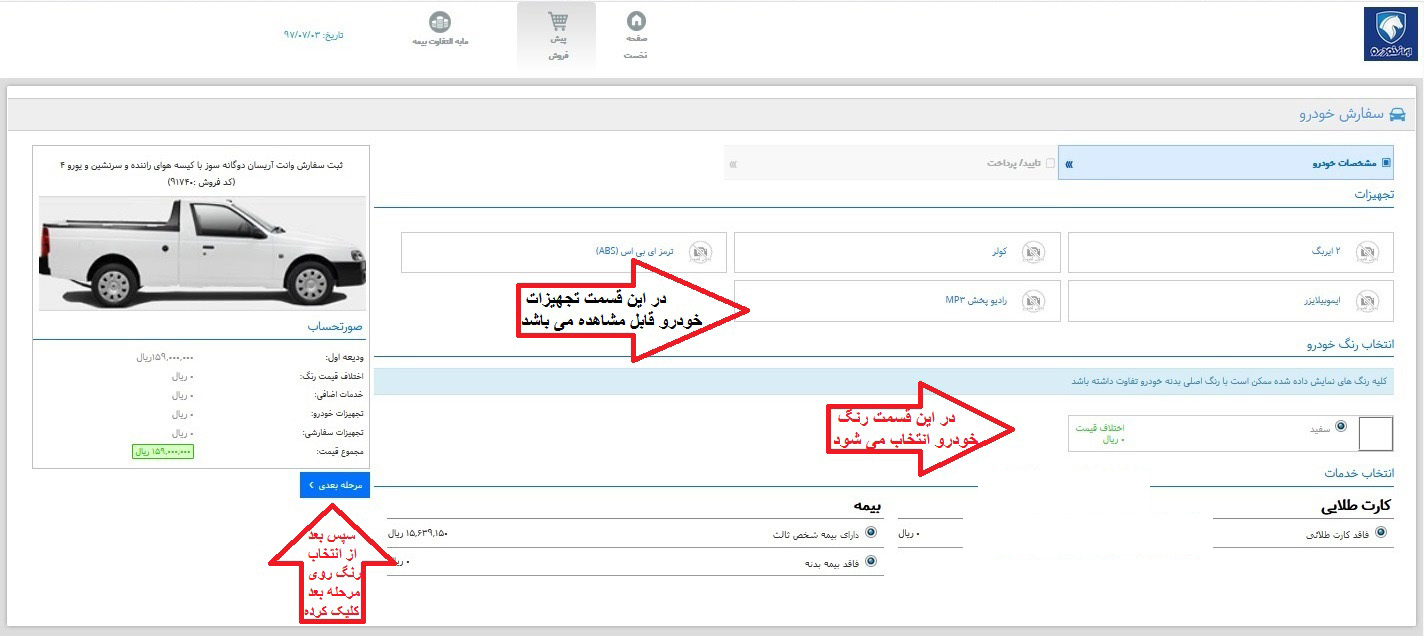Click the تجهیزات section heading

[1374, 194]
